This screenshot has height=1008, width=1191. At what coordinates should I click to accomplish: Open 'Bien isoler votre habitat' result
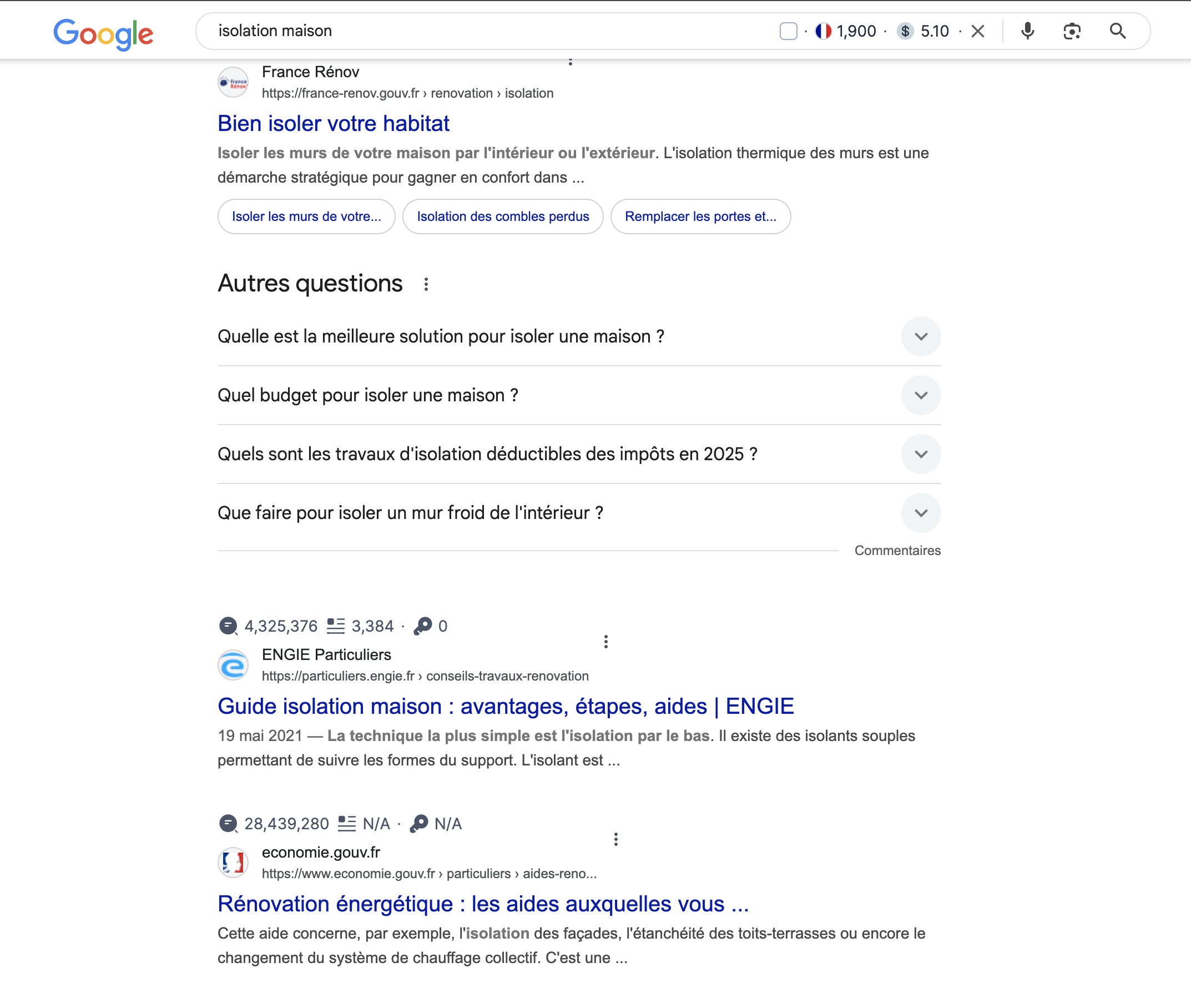(334, 123)
